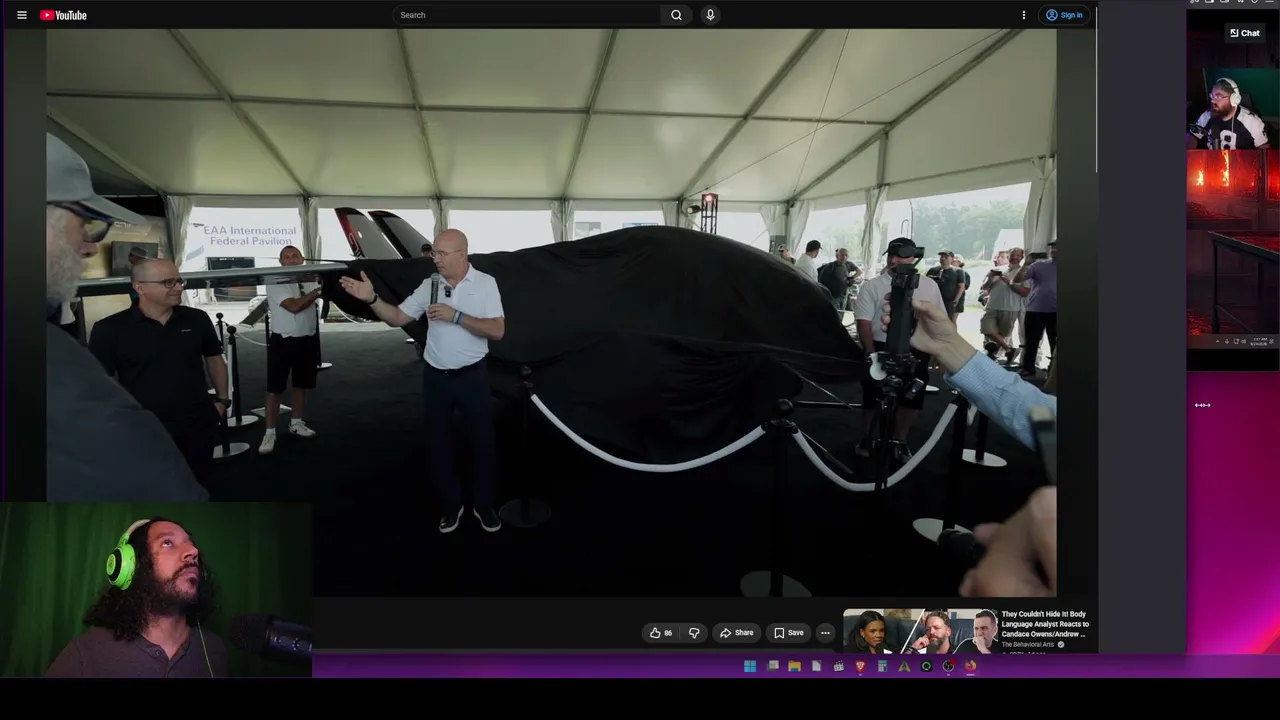Click the main video player to pause
This screenshot has width=1280, height=720.
(551, 312)
